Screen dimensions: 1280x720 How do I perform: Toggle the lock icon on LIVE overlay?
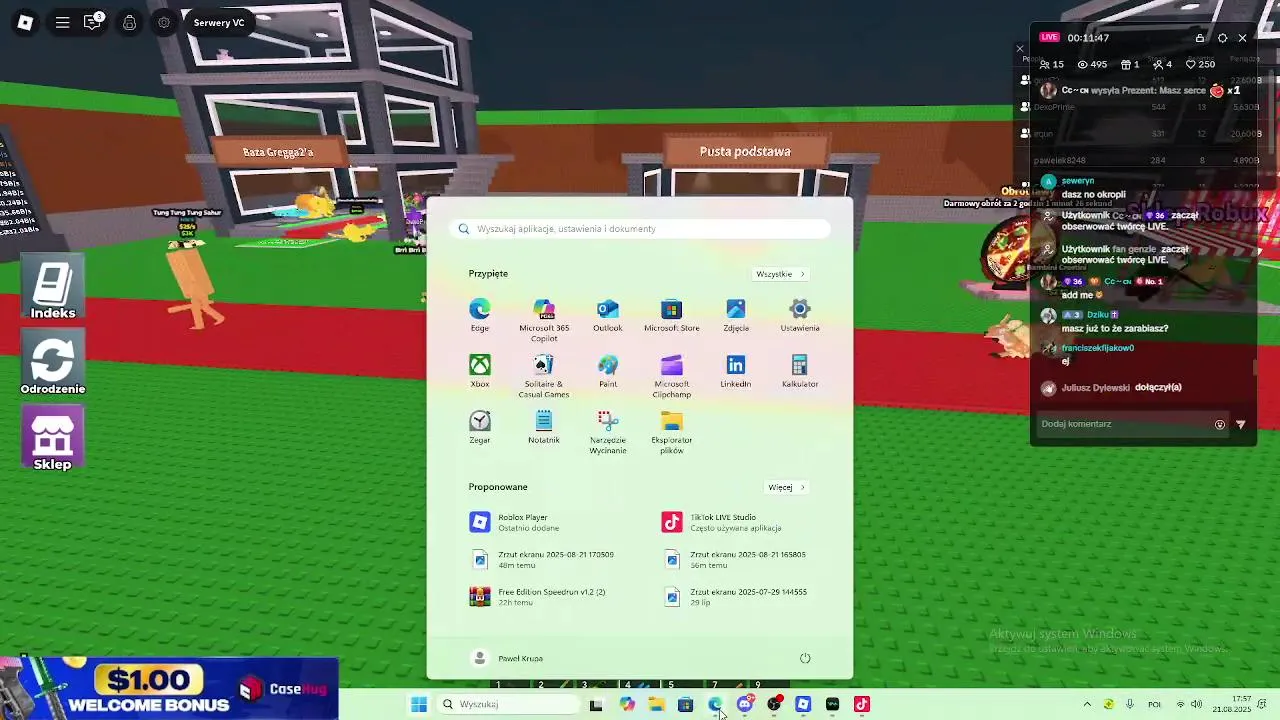[x=1200, y=38]
